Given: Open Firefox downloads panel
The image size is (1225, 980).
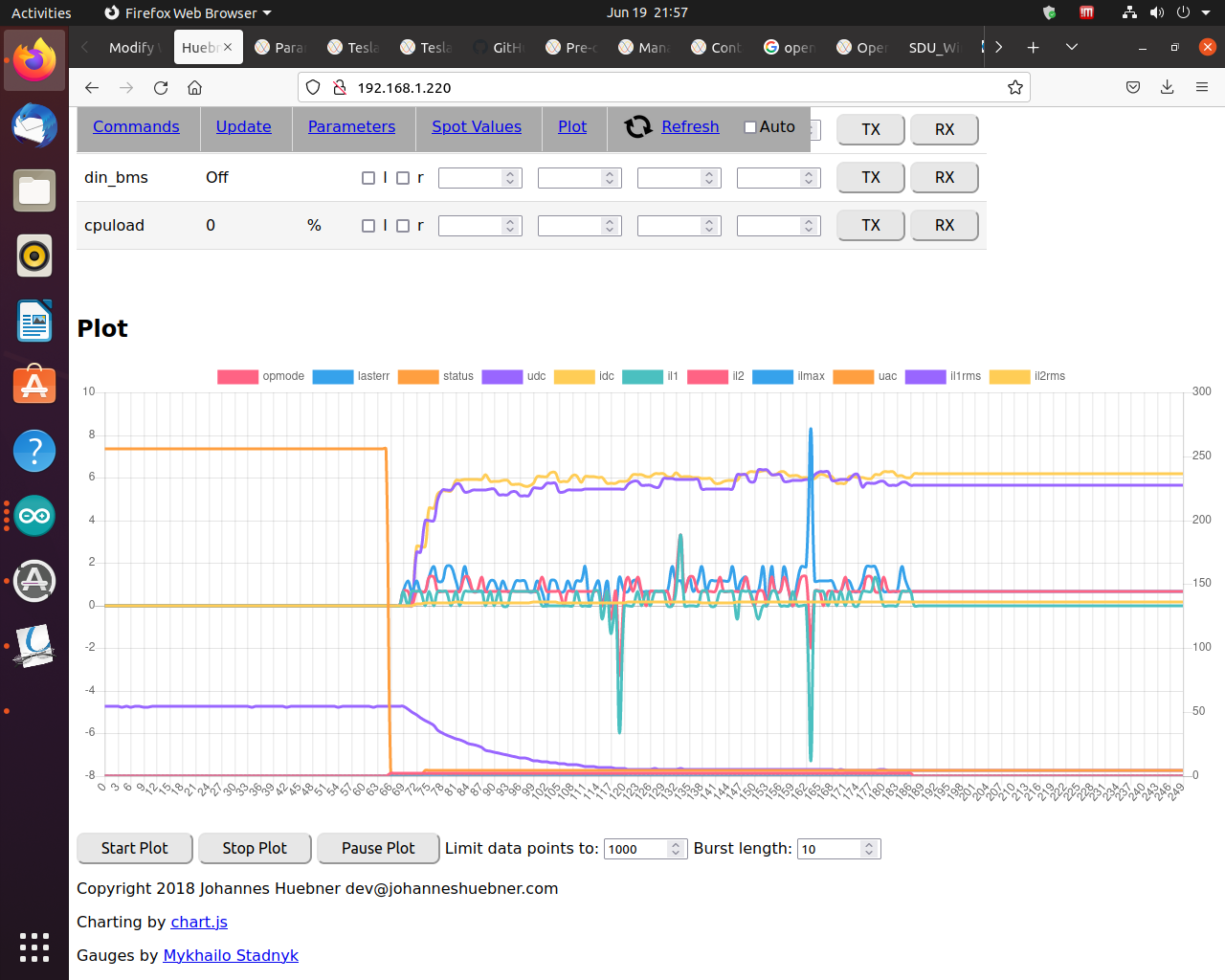Looking at the screenshot, I should pos(1167,88).
